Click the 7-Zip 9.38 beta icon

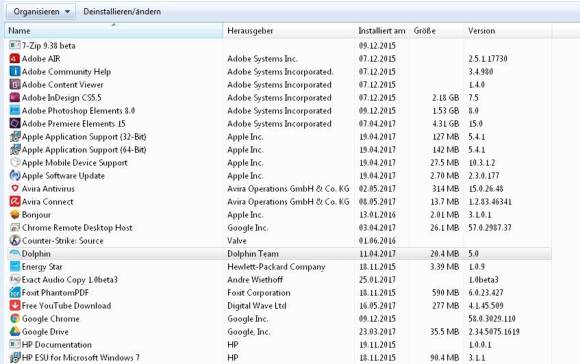tap(15, 46)
